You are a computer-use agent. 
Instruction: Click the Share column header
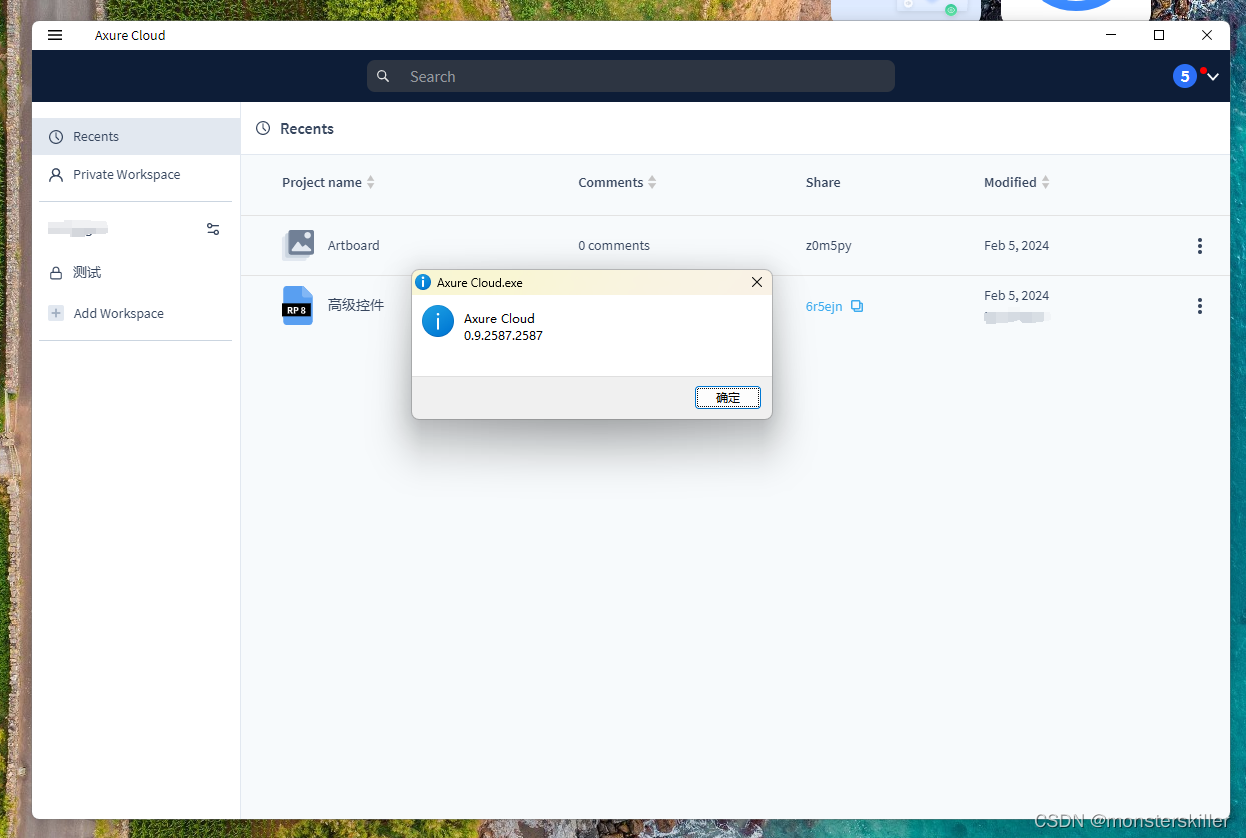click(x=823, y=182)
